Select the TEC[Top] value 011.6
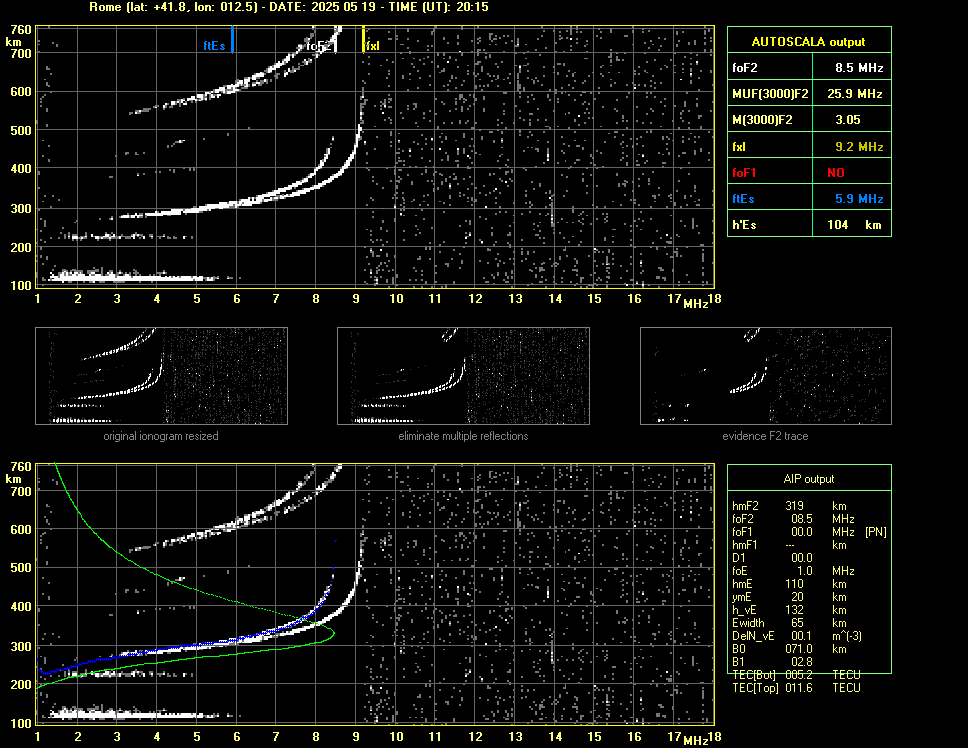 pyautogui.click(x=798, y=688)
